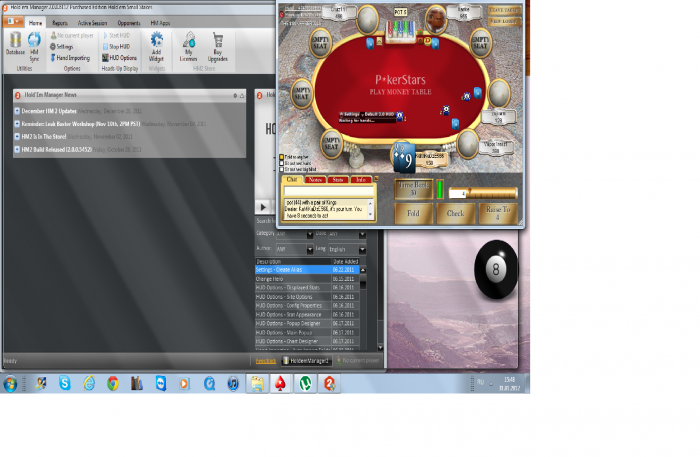
Task: Click the chat message input field
Action: [x=329, y=191]
